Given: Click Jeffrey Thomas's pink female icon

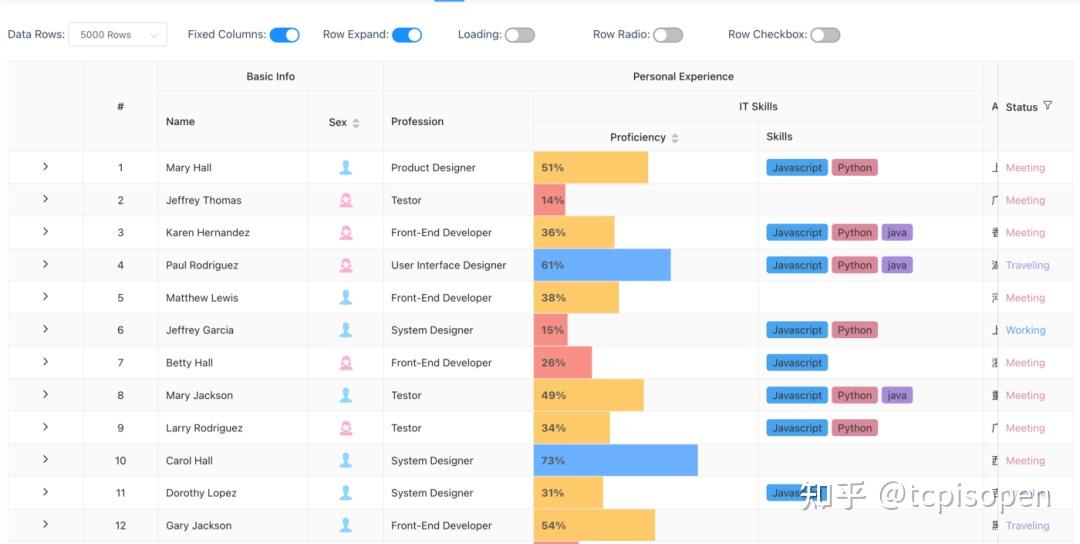Looking at the screenshot, I should click(x=346, y=200).
